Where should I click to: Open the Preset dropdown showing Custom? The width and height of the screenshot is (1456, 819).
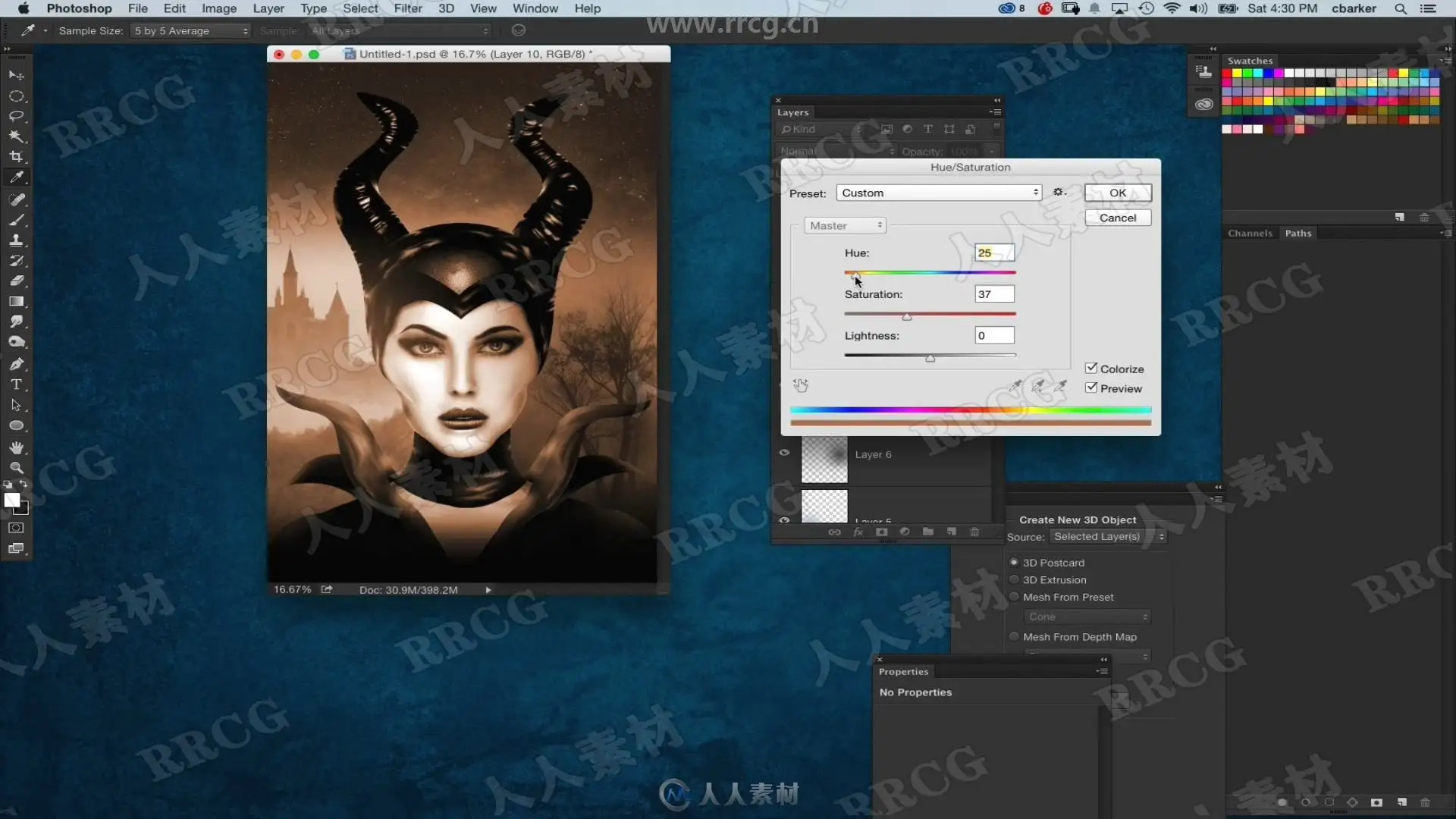[939, 193]
